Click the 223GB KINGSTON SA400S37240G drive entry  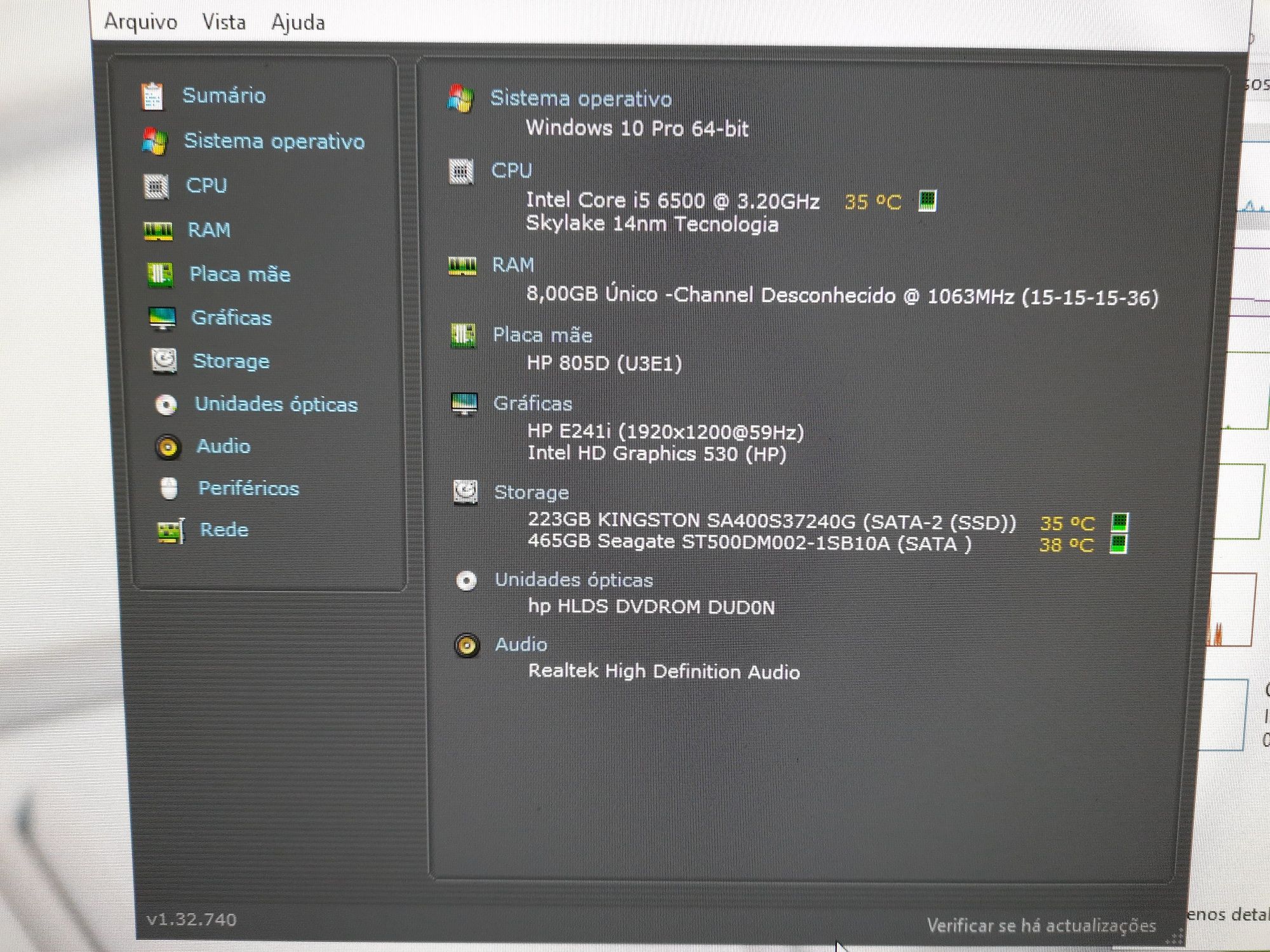(x=772, y=521)
